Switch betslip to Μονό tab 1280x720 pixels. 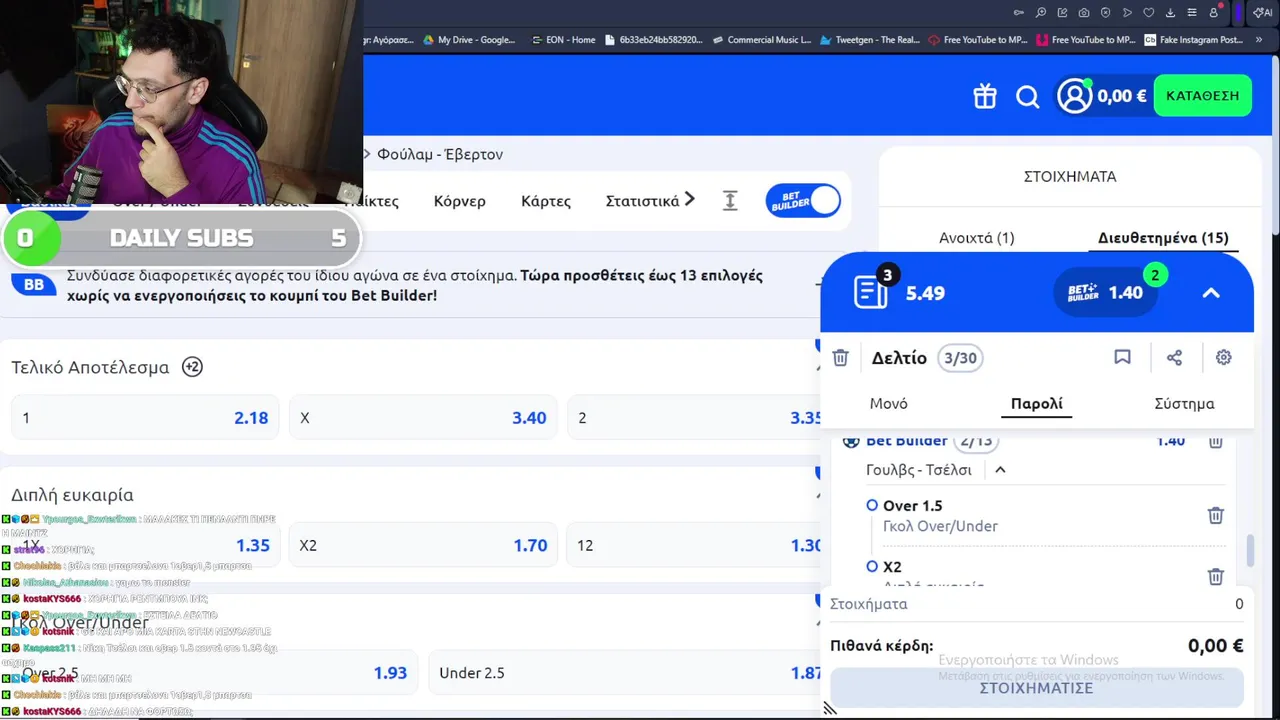[x=889, y=404]
